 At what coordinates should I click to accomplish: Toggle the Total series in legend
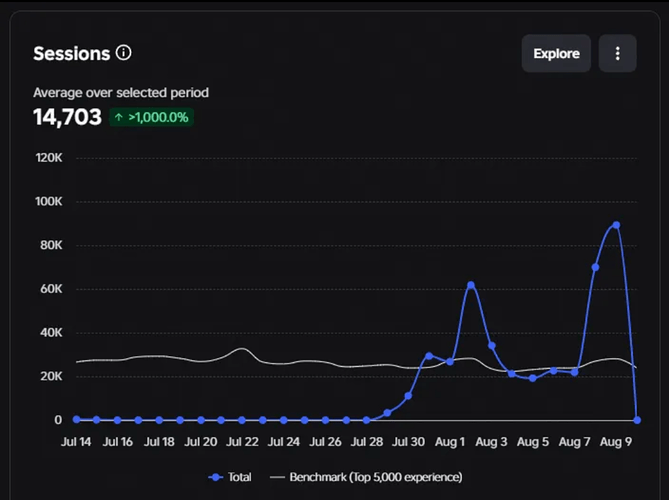pos(230,477)
